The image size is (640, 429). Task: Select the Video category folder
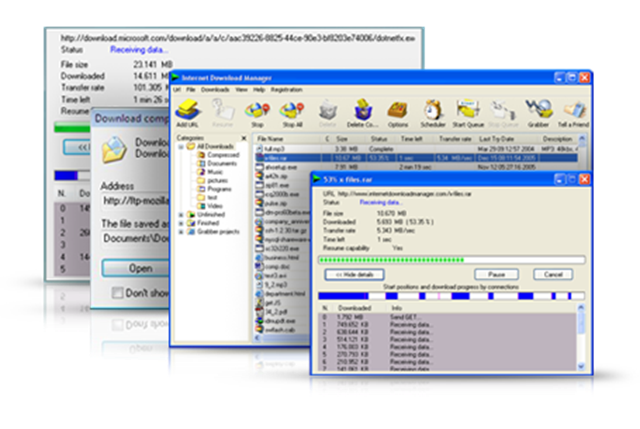click(210, 206)
